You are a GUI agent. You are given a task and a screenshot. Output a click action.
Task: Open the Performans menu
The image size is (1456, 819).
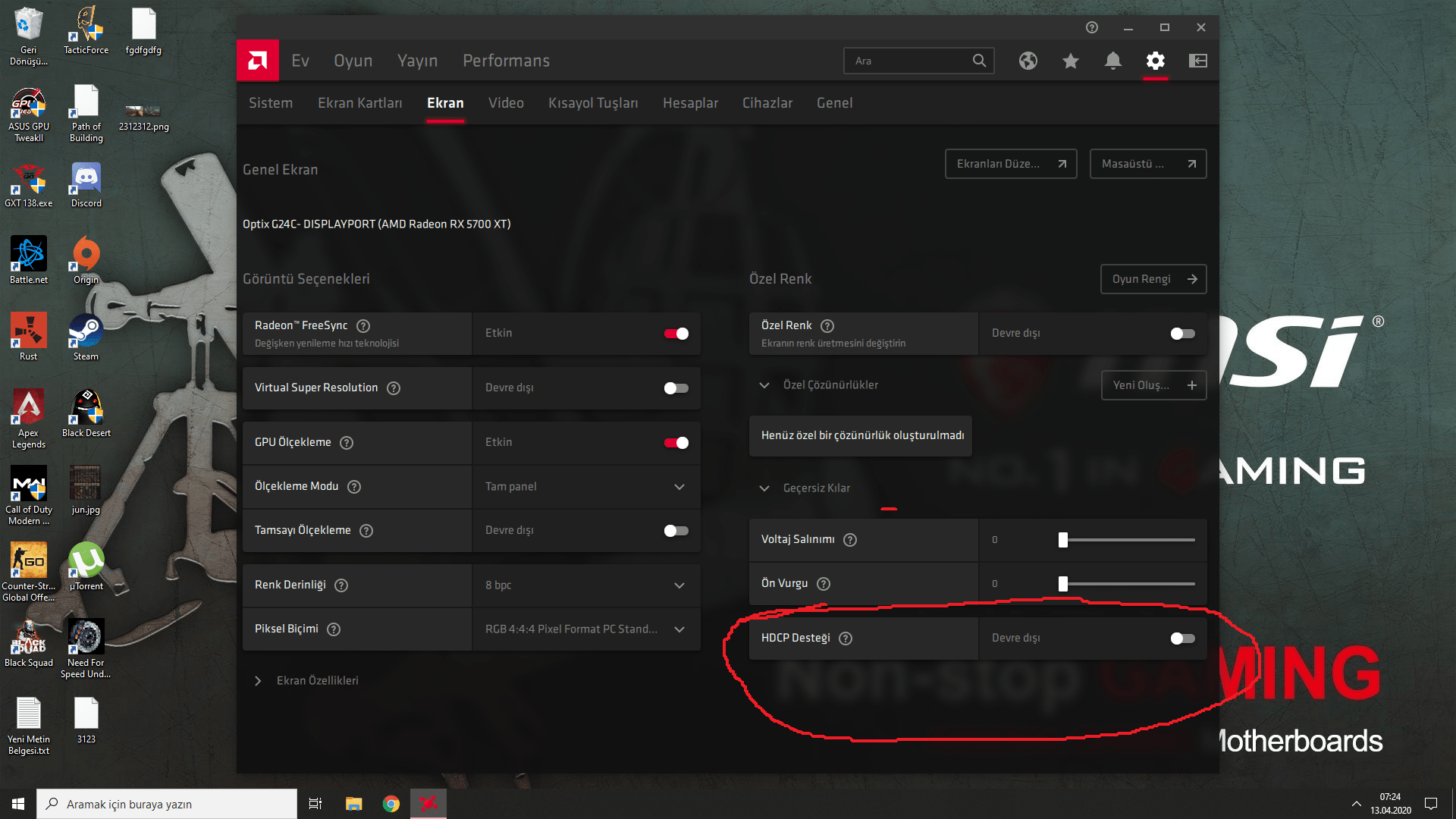506,61
